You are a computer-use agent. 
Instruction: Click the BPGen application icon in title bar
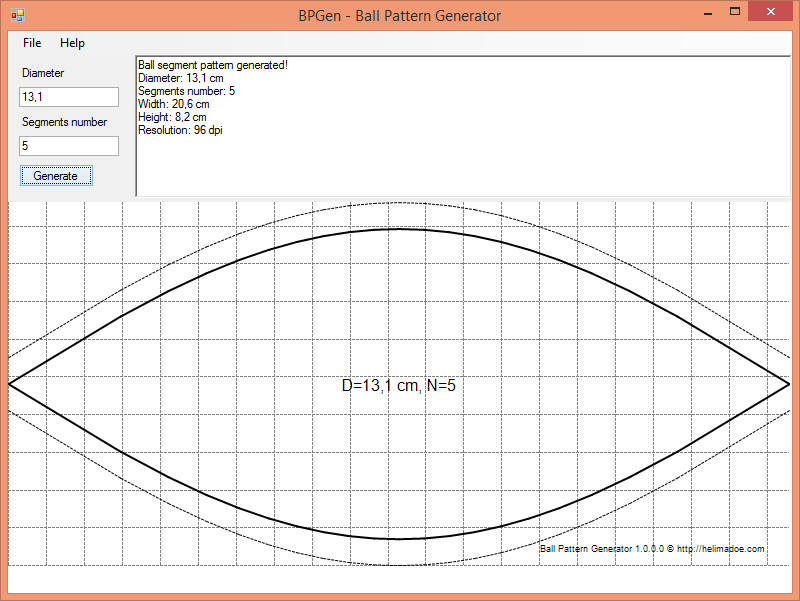point(18,15)
